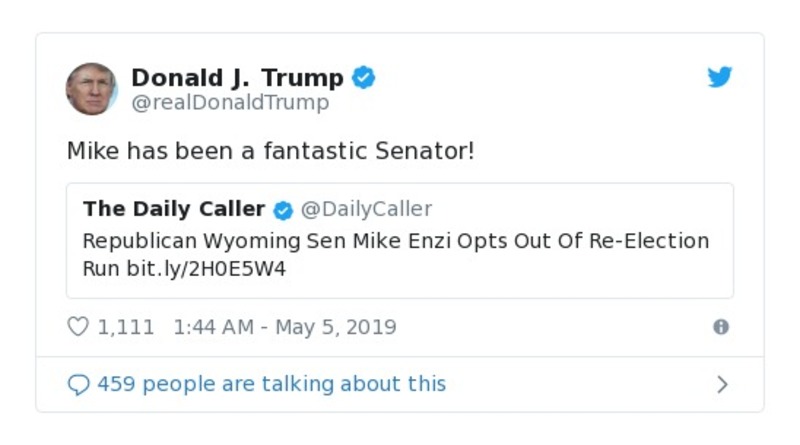Expand the conversation using the right chevron

(x=722, y=385)
